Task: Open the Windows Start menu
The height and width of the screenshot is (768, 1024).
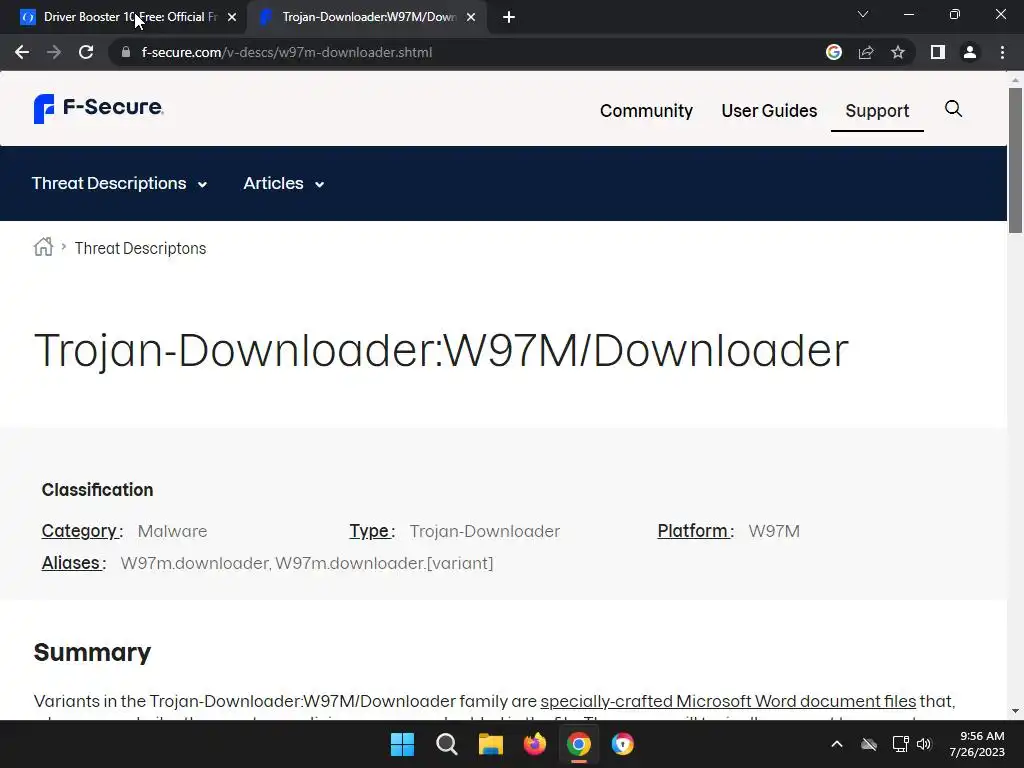Action: (402, 744)
